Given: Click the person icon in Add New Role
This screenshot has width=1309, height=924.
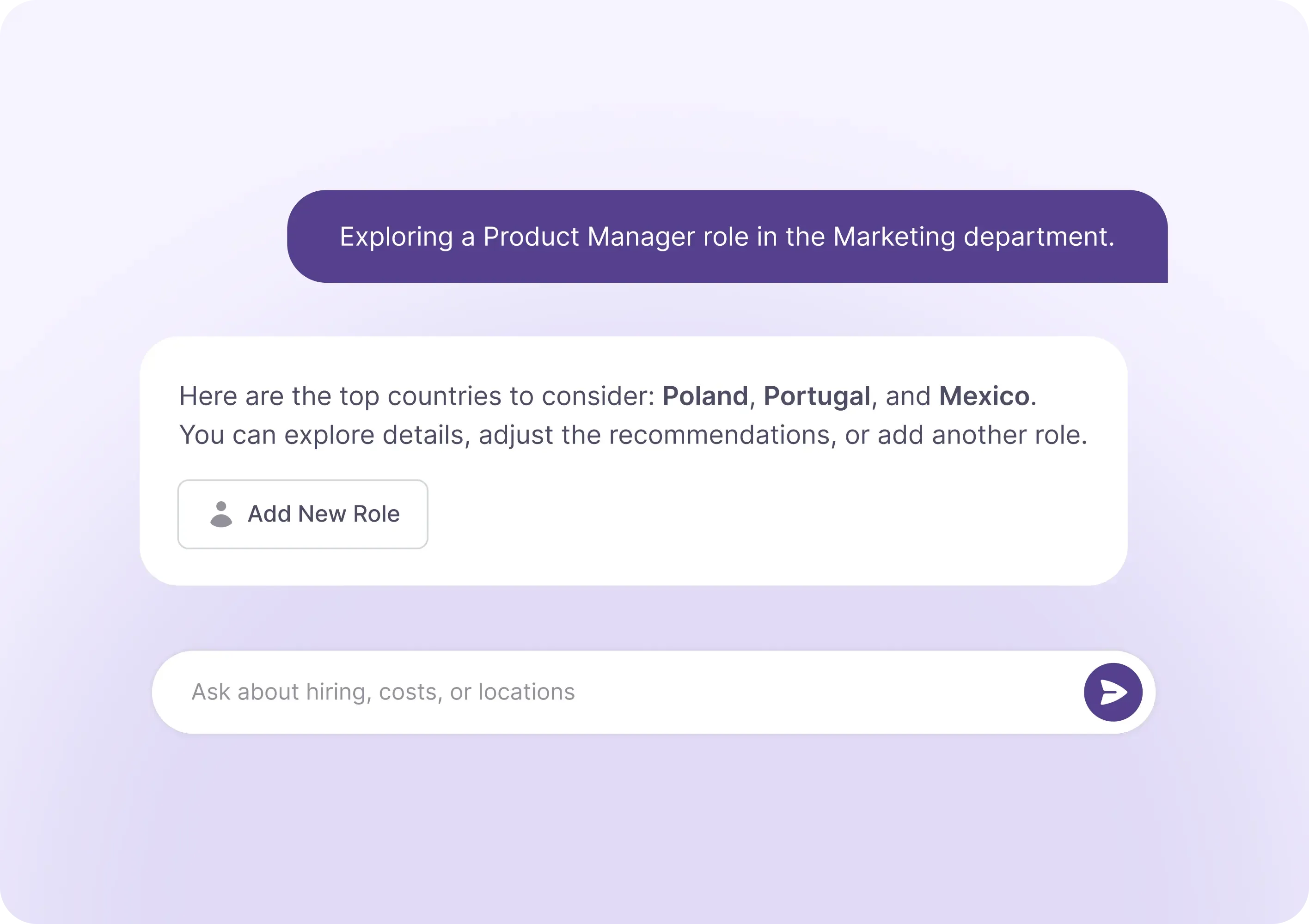Looking at the screenshot, I should [x=221, y=514].
